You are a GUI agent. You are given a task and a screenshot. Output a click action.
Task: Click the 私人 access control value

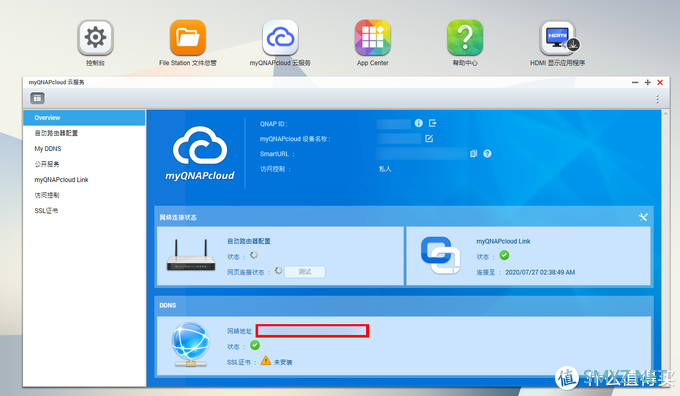[x=385, y=169]
